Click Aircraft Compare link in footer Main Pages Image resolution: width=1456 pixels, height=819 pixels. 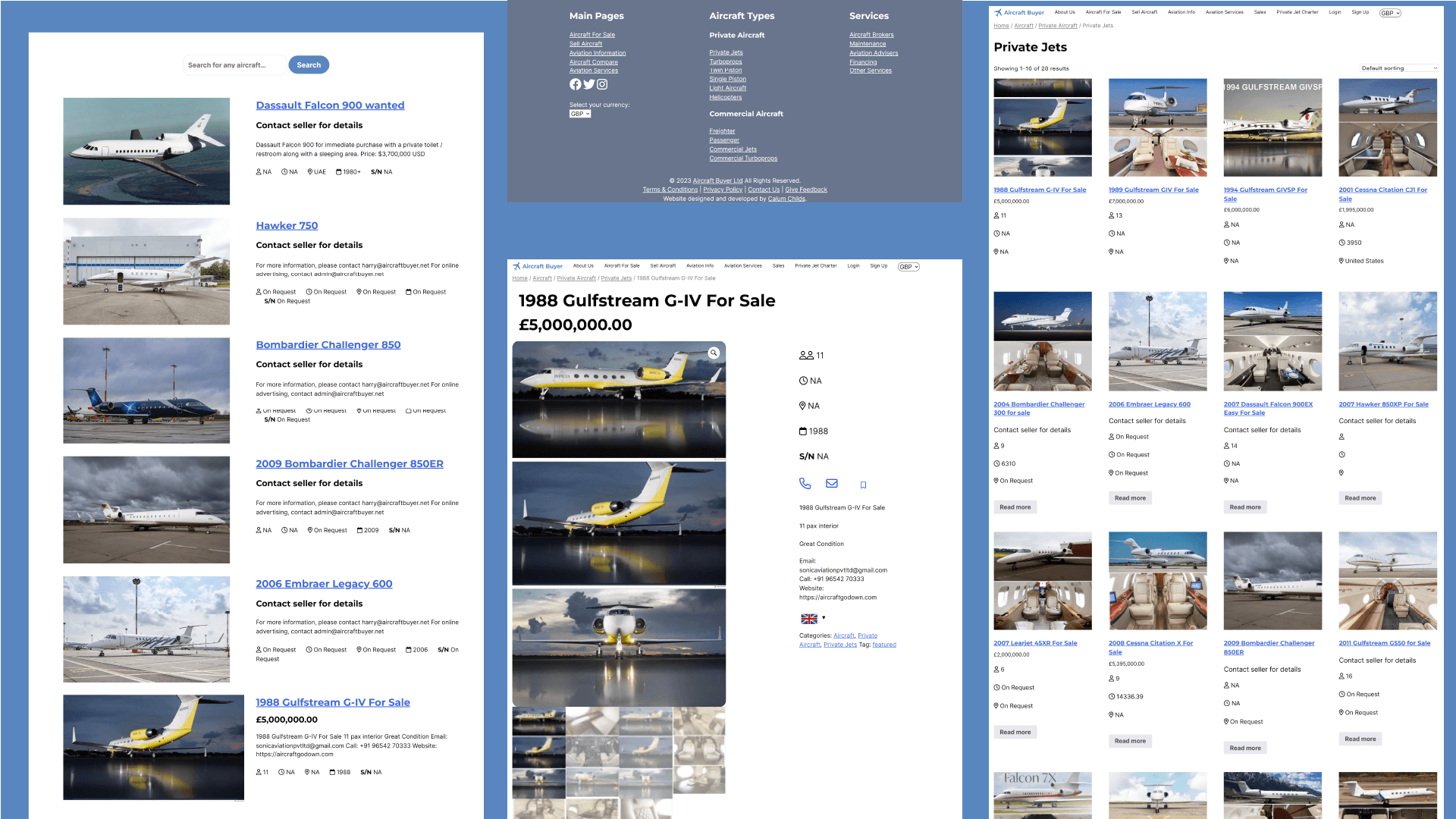pos(594,62)
